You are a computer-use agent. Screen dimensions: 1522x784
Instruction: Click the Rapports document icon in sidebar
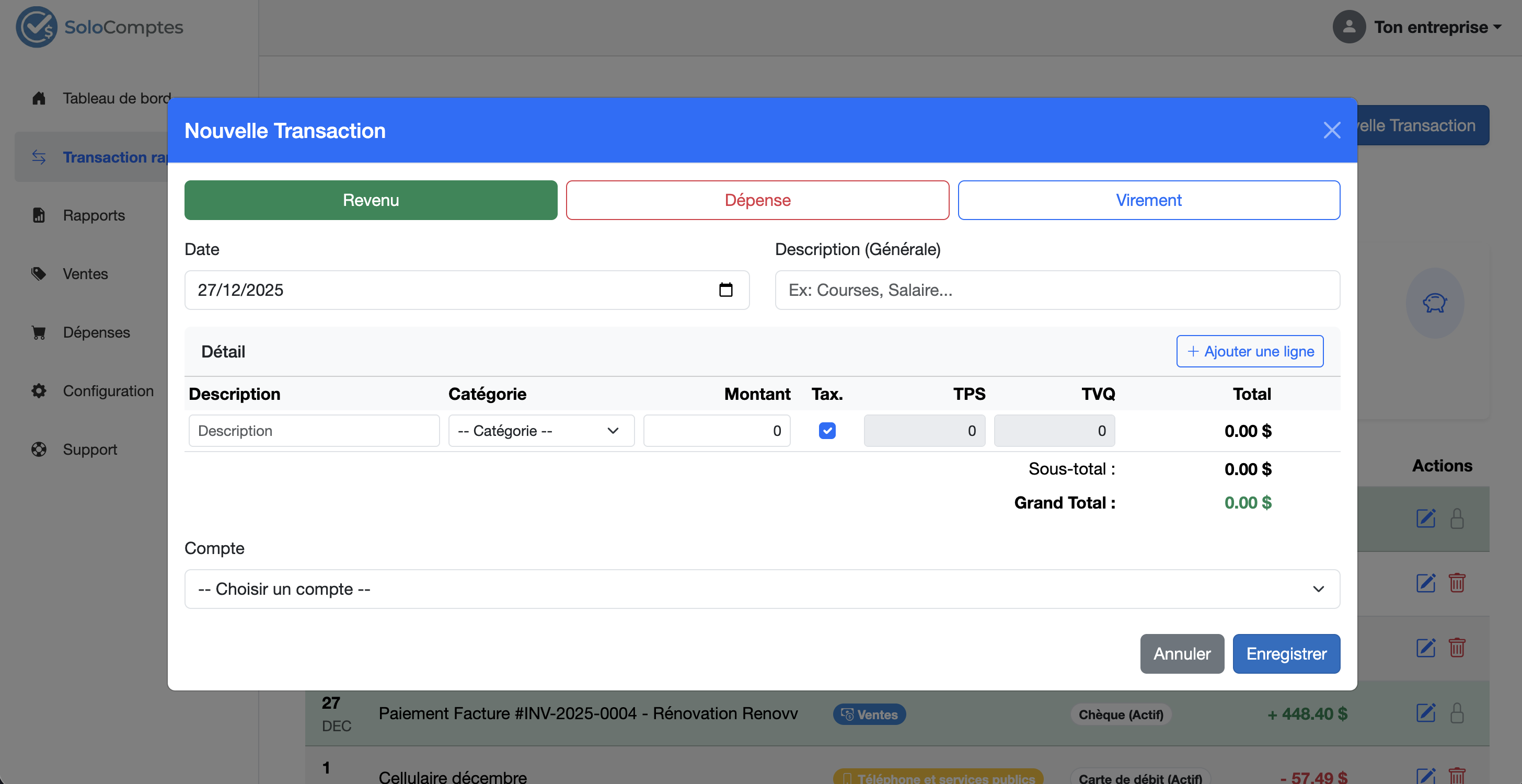tap(39, 215)
